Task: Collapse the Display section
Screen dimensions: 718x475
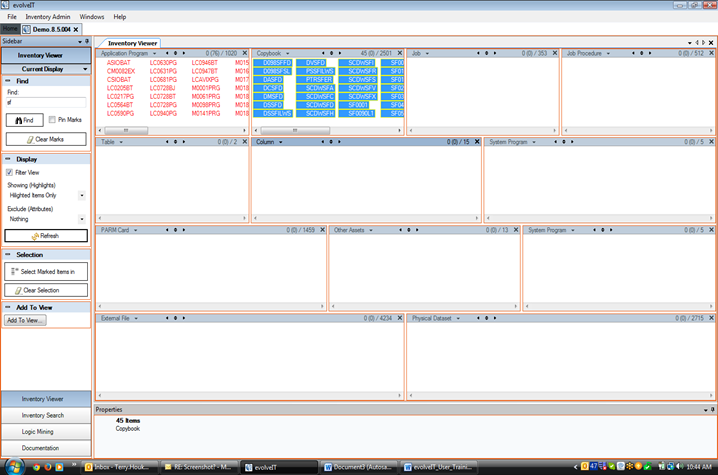Action: click(x=8, y=159)
